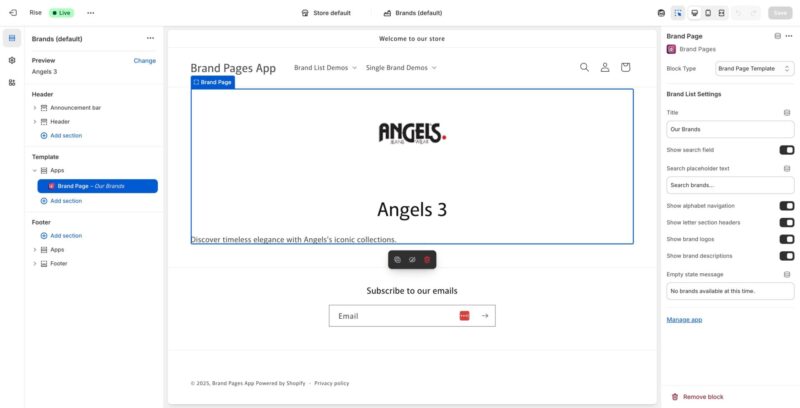Screen dimensions: 800x408
Task: Click the Title input field
Action: click(730, 129)
